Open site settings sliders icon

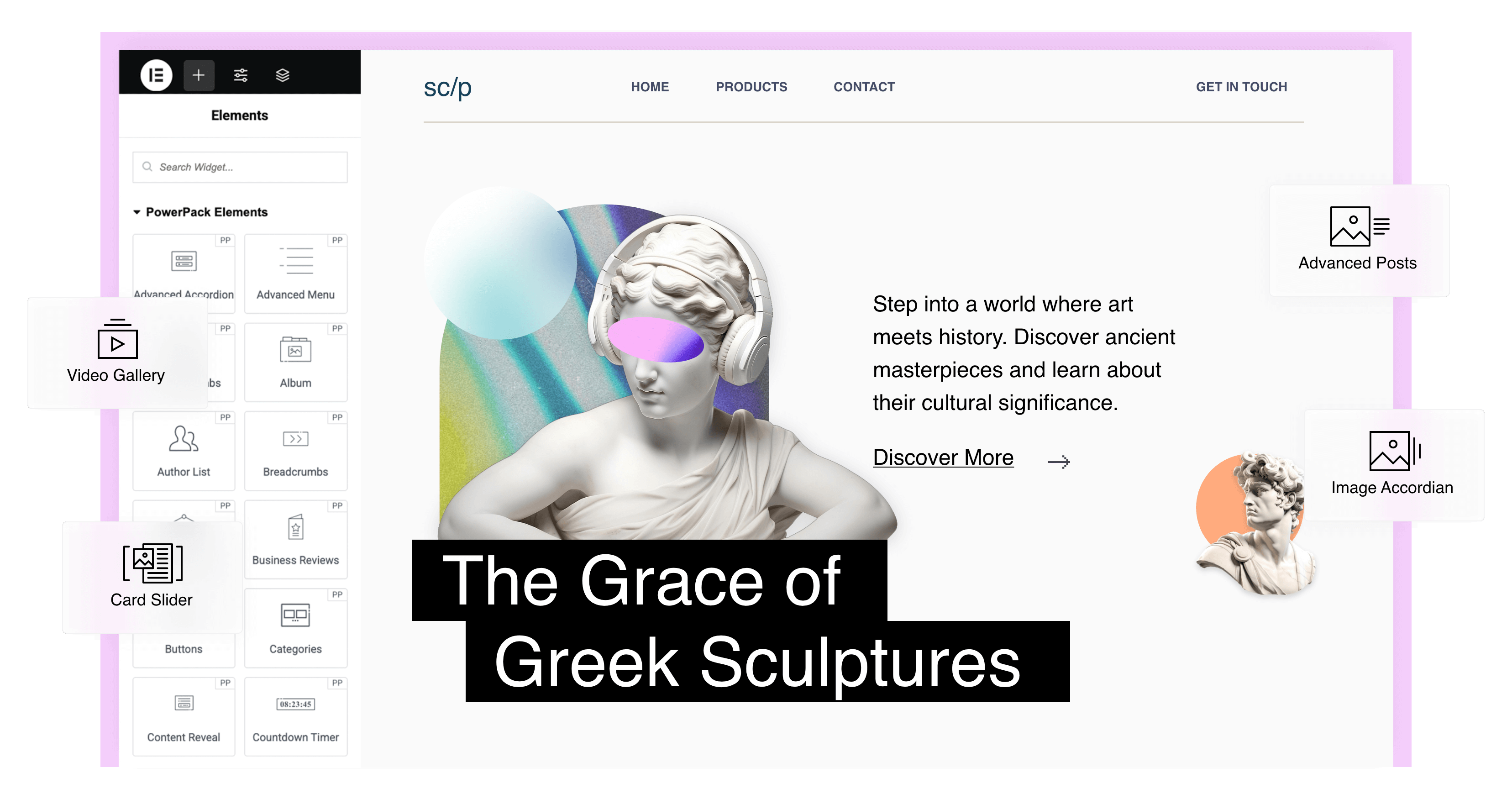click(241, 75)
